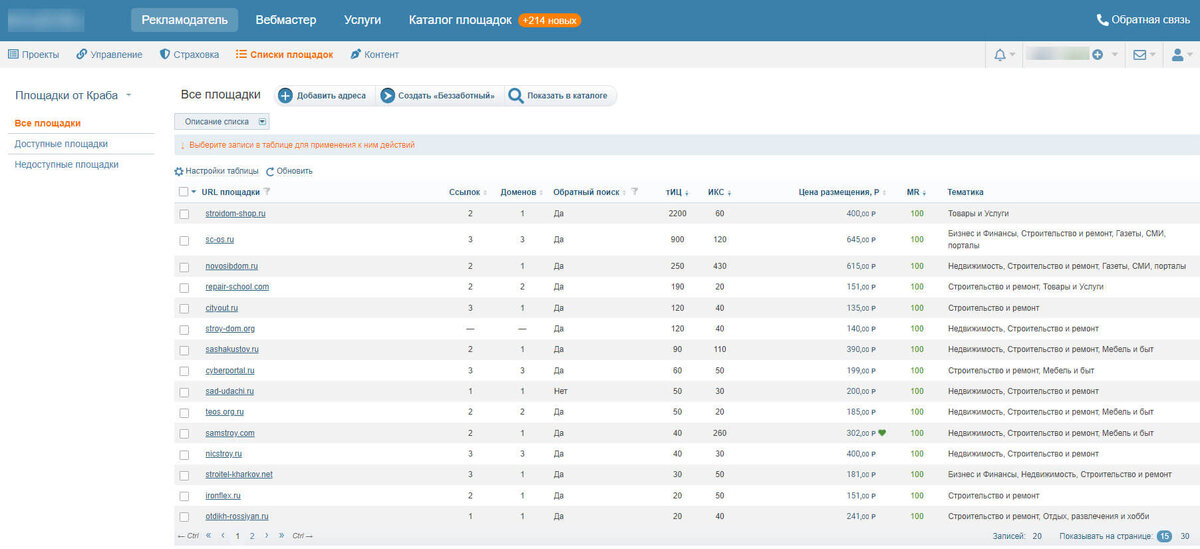Screen dimensions: 1200x549
Task: Click the Показать в каталоге magnifier icon
Action: pos(516,96)
